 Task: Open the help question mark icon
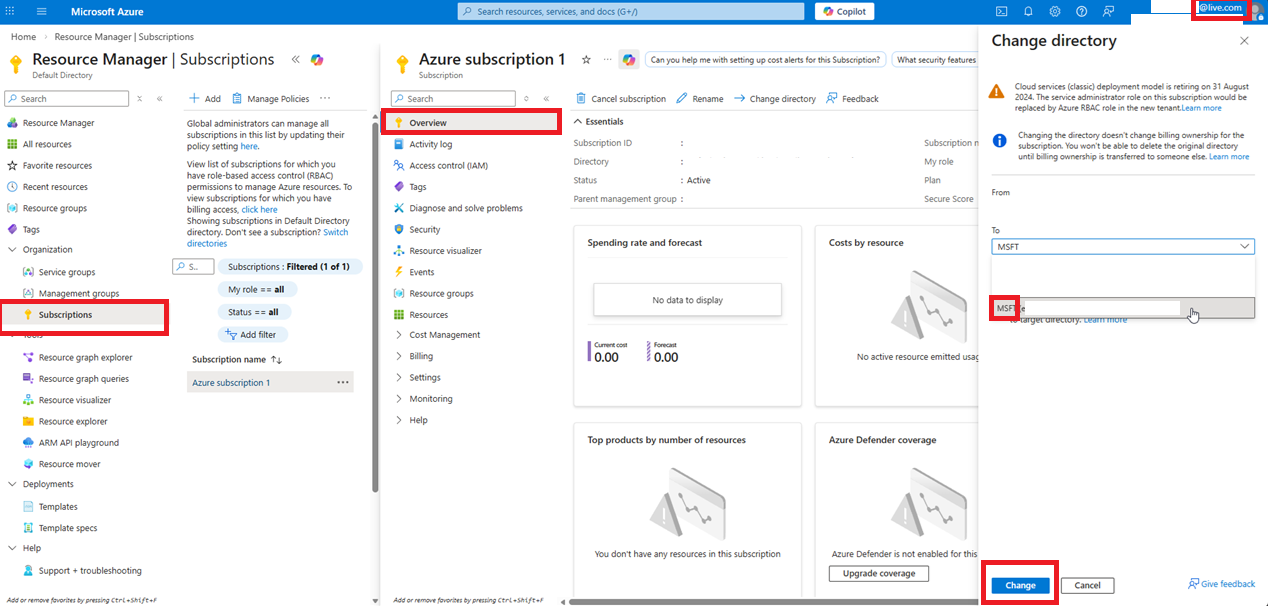[1082, 11]
